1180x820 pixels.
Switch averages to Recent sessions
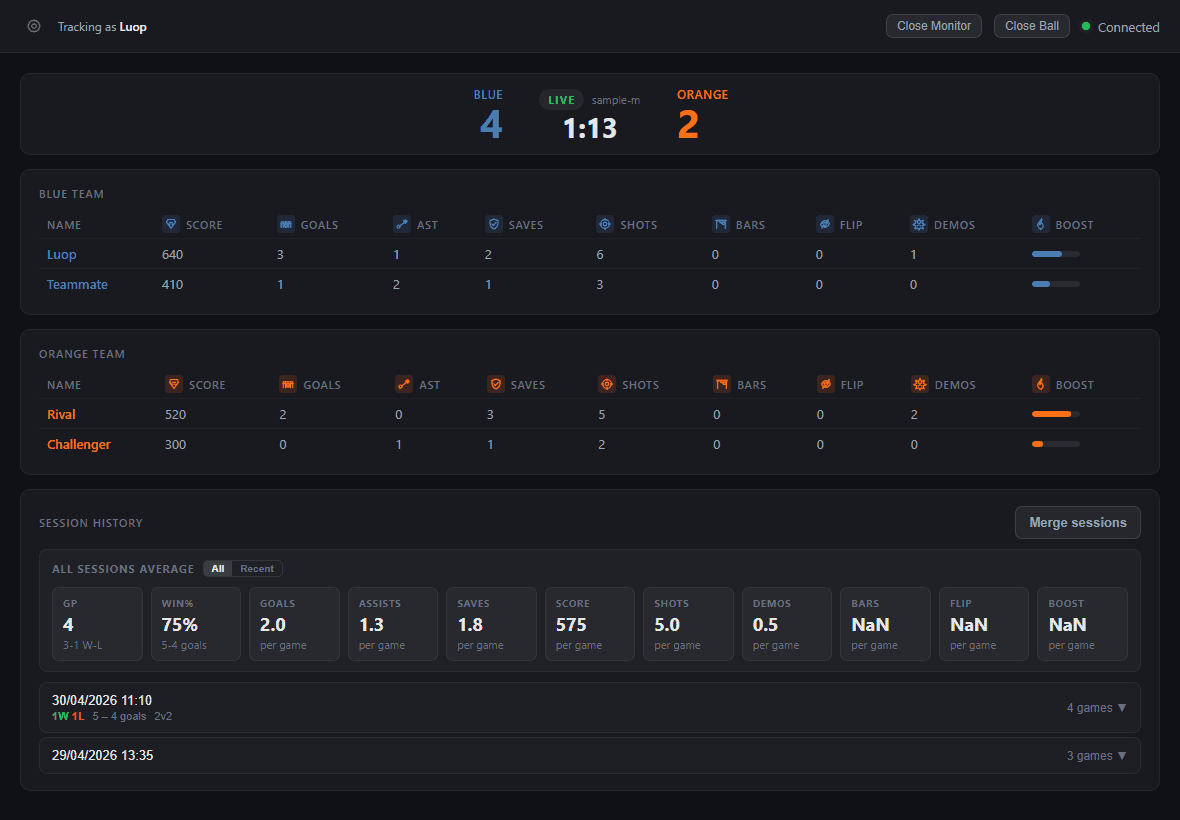tap(257, 569)
